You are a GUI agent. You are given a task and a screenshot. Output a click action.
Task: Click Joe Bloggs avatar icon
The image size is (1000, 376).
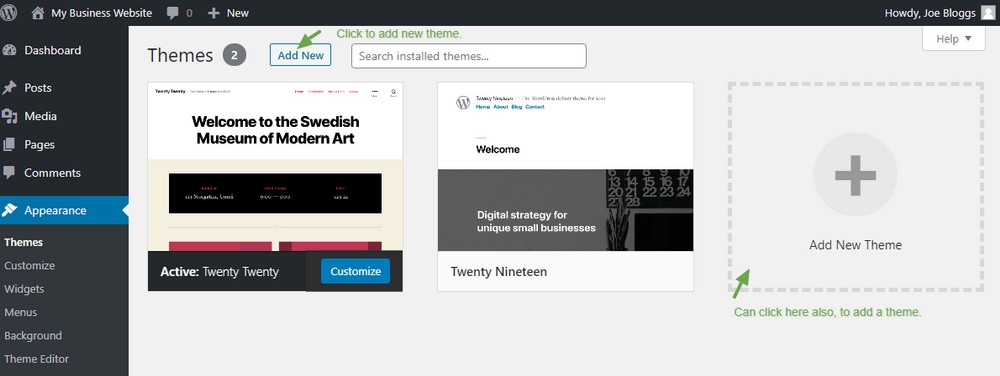click(988, 13)
